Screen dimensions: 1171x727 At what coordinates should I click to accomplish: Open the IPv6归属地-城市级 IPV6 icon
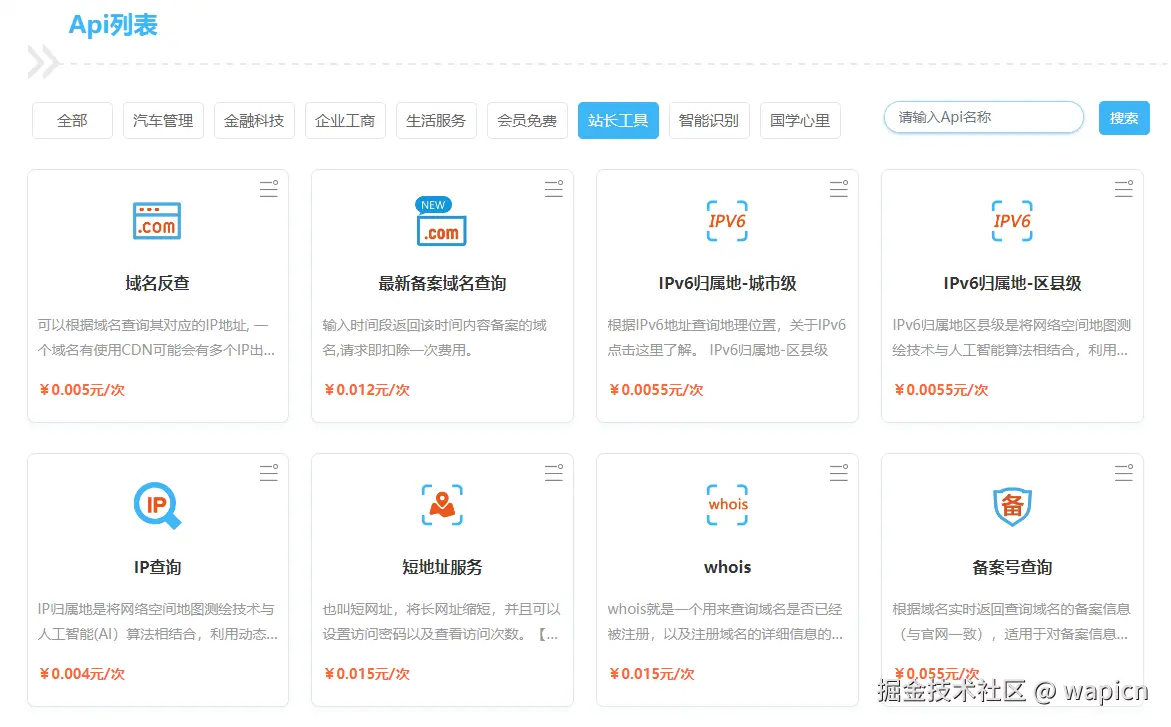pos(726,220)
